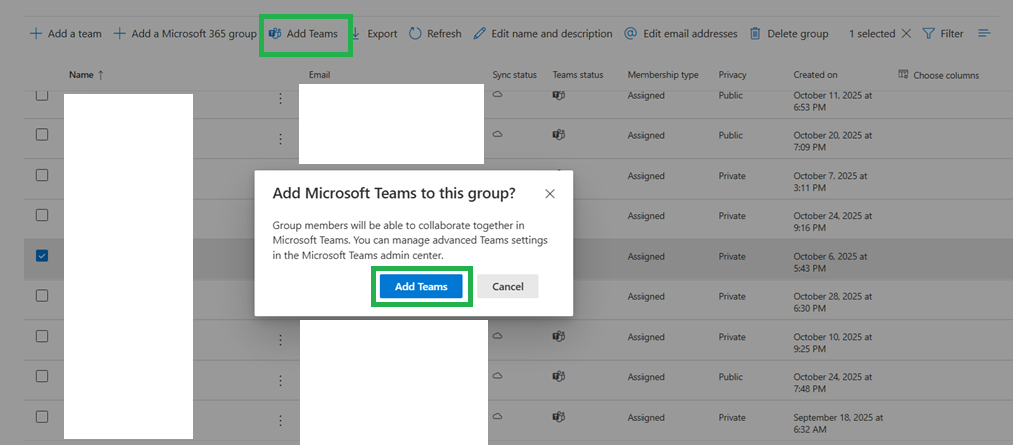This screenshot has width=1013, height=445.
Task: Click cloud sync icon in October 20 row
Action: click(x=498, y=134)
